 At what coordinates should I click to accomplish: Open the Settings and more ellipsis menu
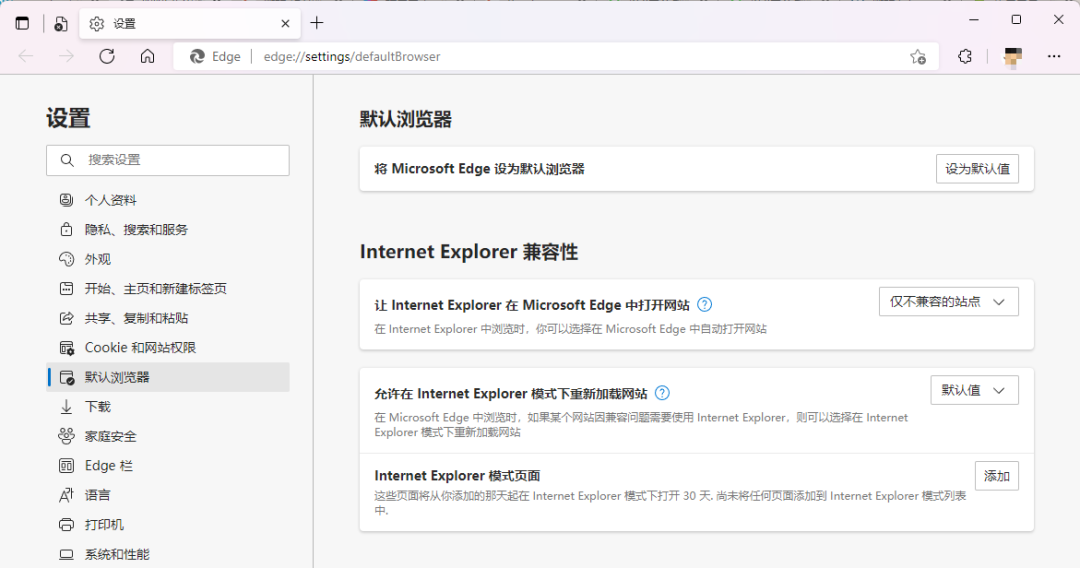[1054, 56]
